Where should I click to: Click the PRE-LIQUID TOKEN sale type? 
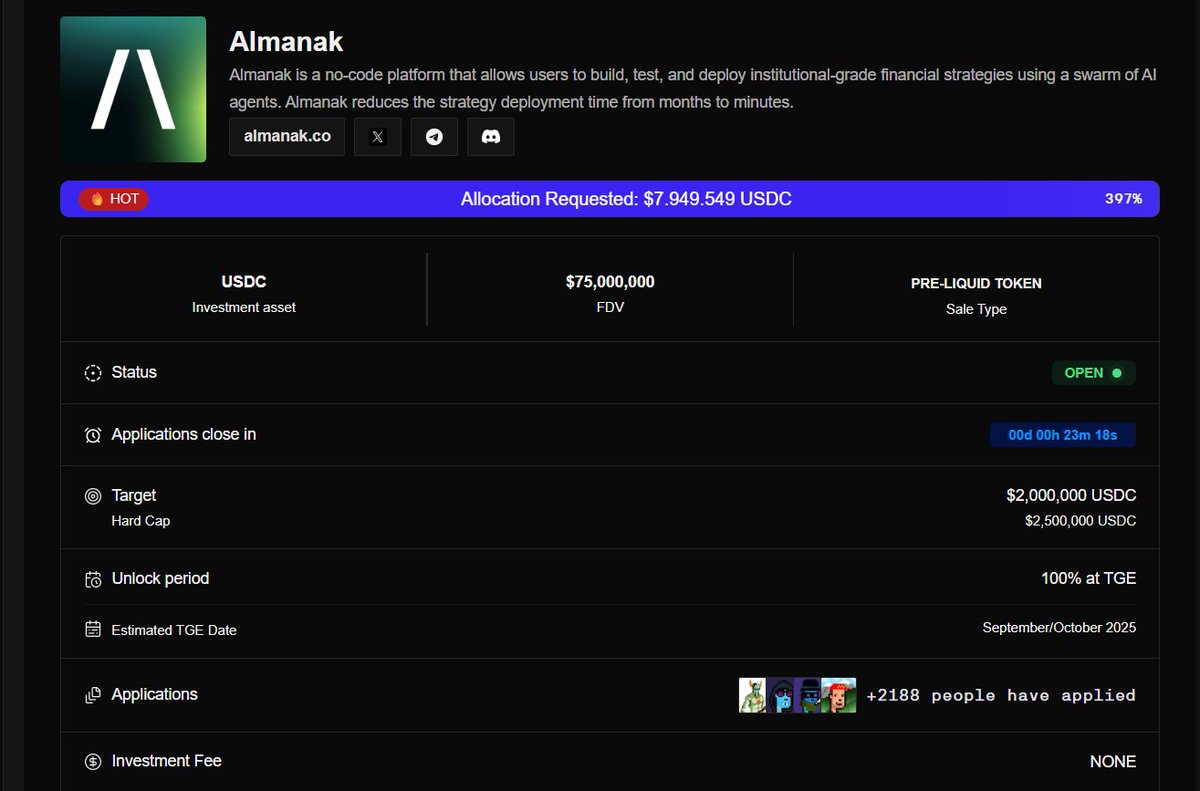pyautogui.click(x=976, y=284)
